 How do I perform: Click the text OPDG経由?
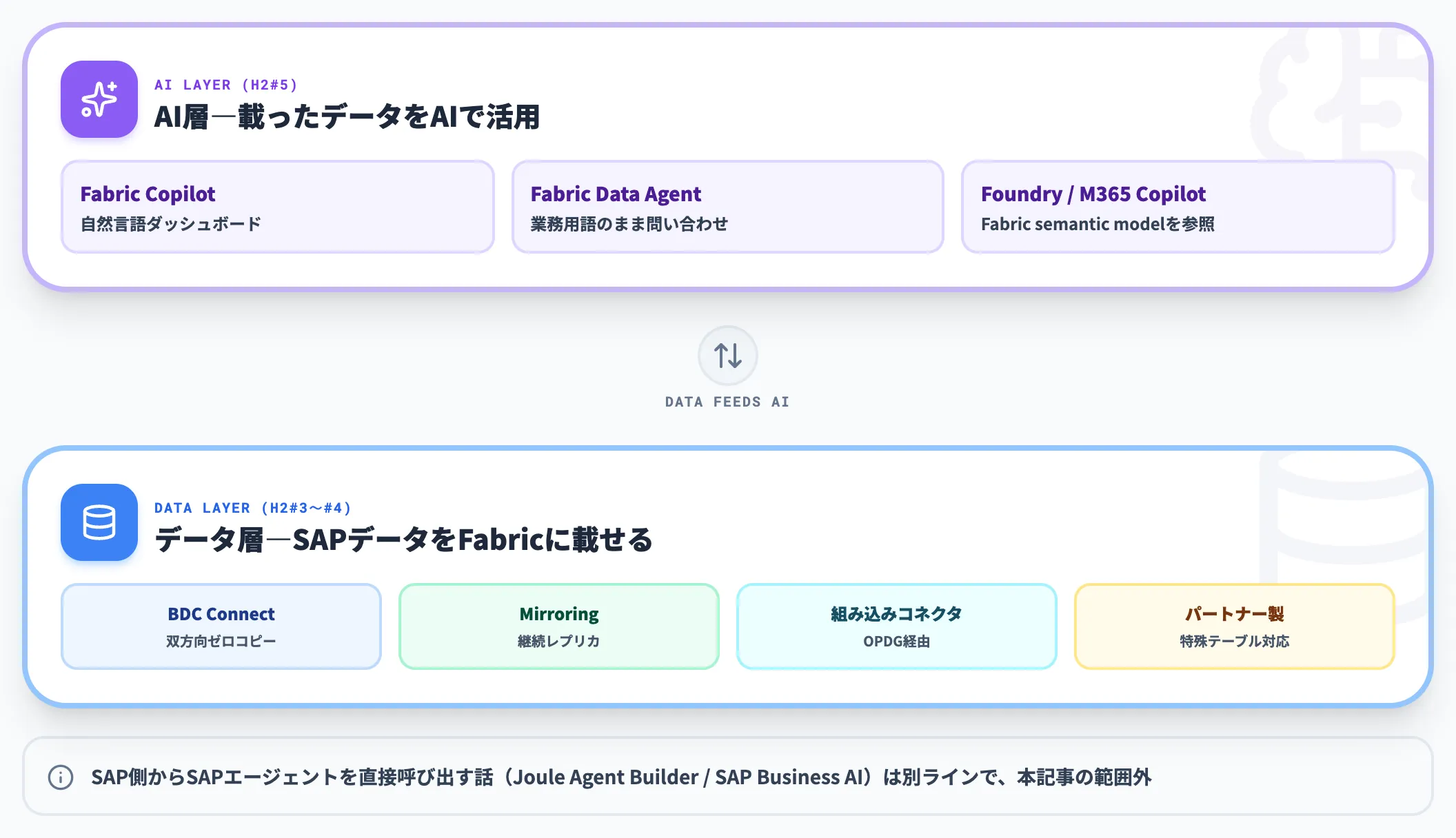tap(897, 642)
